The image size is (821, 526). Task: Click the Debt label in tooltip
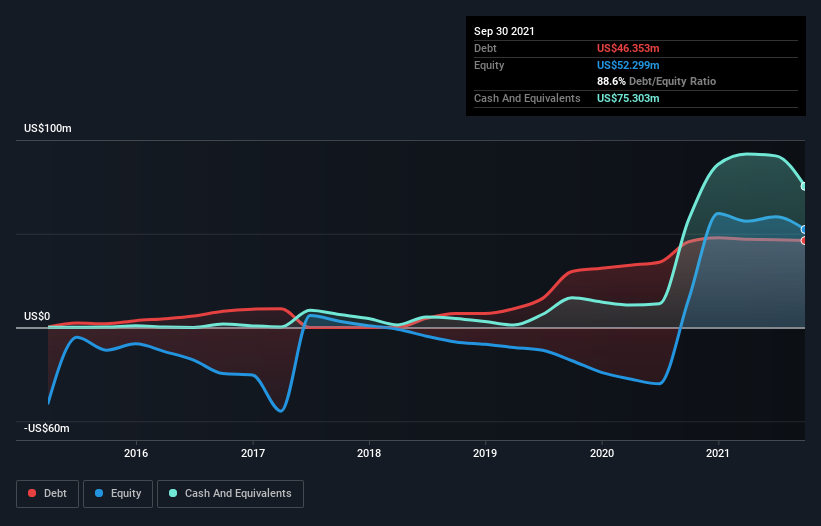pyautogui.click(x=485, y=48)
